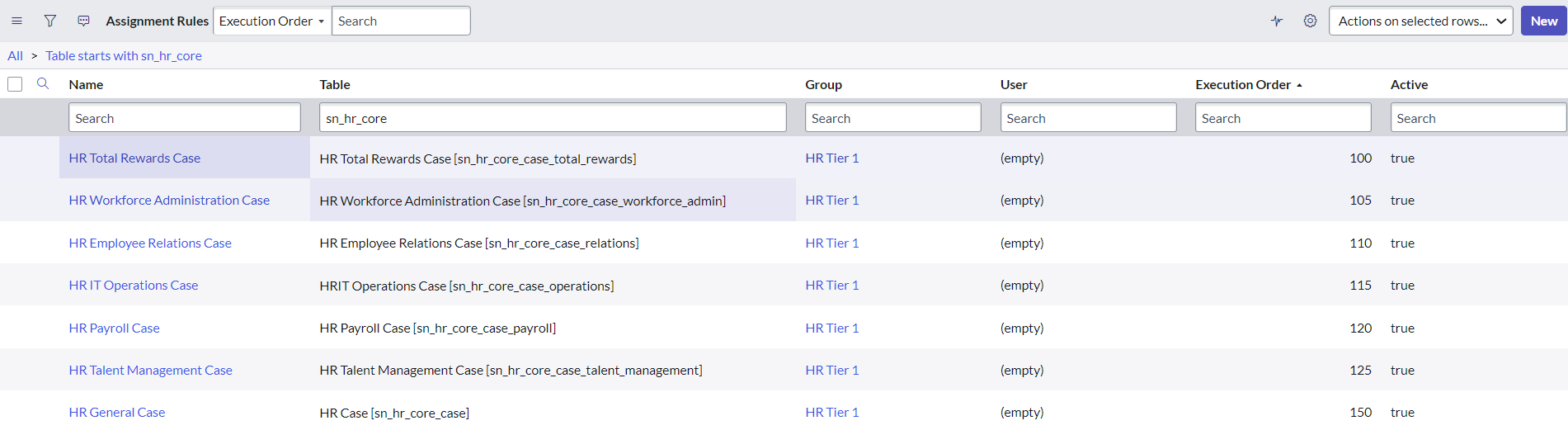Expand the Actions on selected rows dropdown
This screenshot has height=430, width=1568.
coord(1420,21)
